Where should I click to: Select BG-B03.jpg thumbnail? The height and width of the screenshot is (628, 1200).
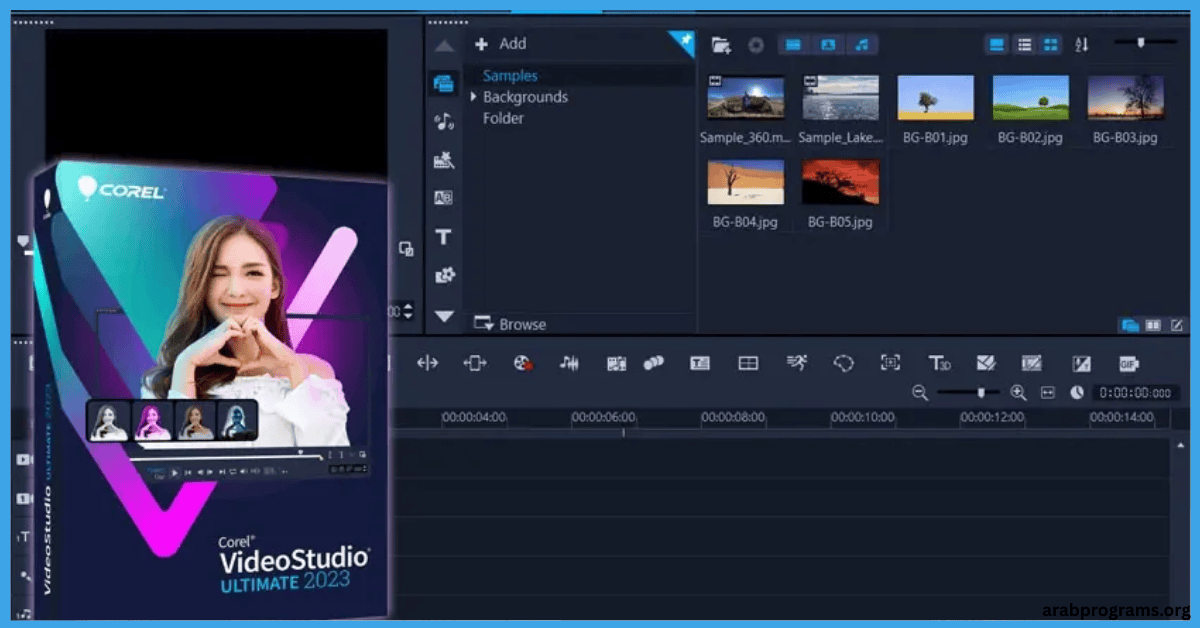(1125, 97)
